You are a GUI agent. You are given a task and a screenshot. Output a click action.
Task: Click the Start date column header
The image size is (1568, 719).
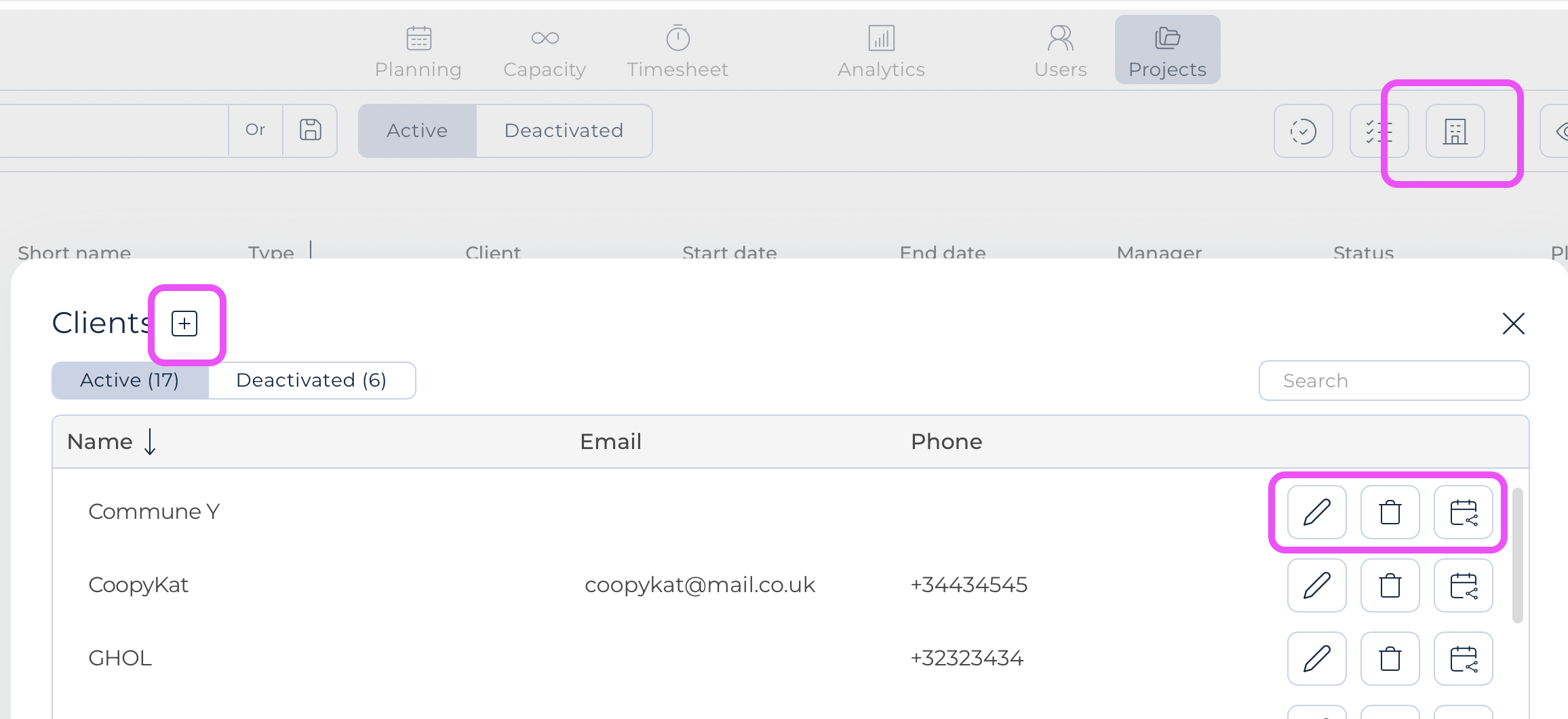click(730, 252)
